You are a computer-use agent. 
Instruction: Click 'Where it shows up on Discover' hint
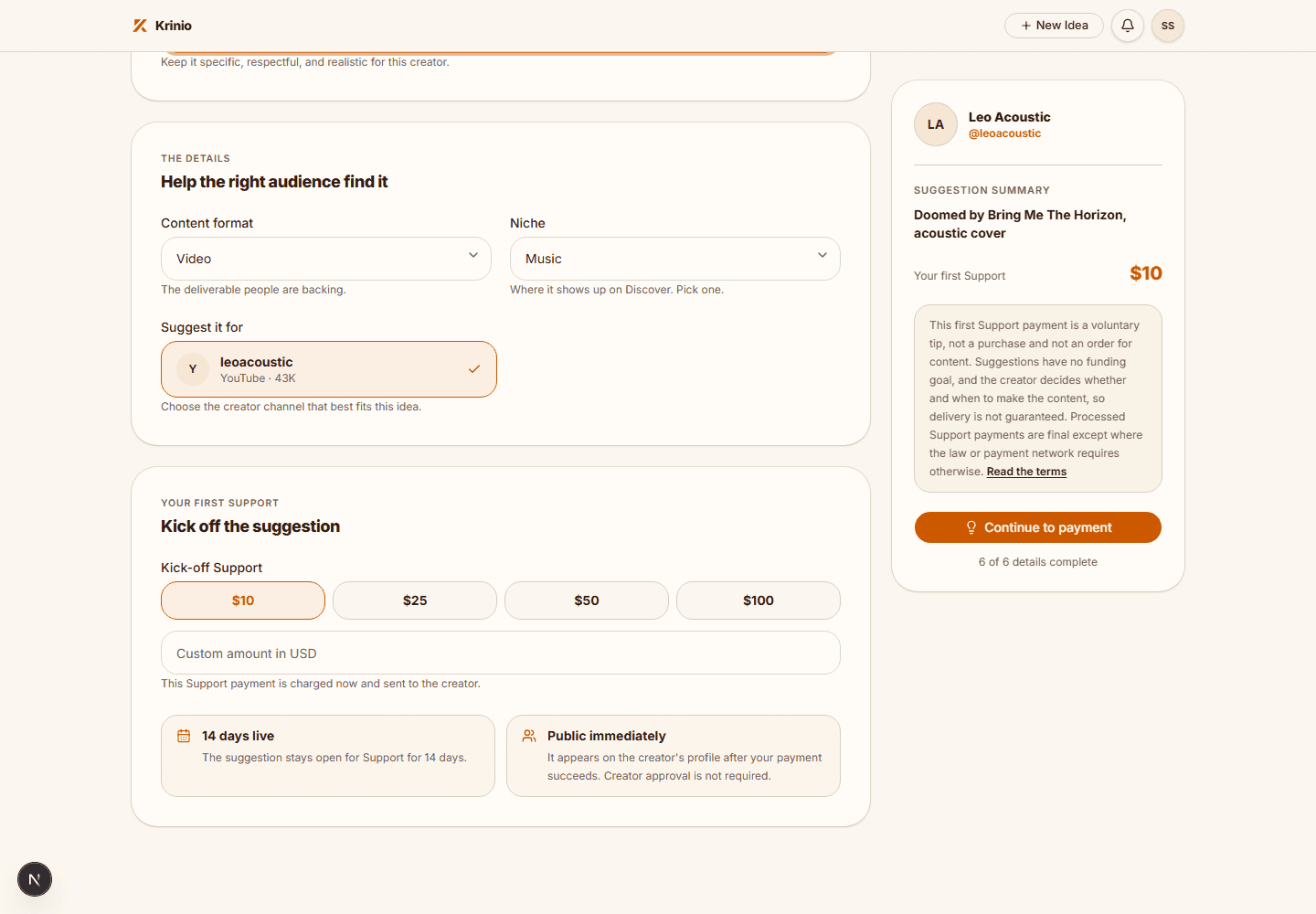pyautogui.click(x=617, y=290)
